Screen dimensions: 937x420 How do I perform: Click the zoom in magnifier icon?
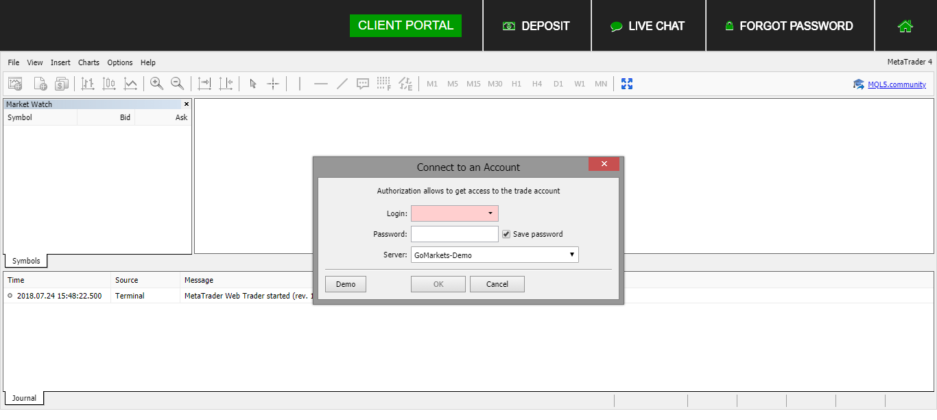click(156, 84)
